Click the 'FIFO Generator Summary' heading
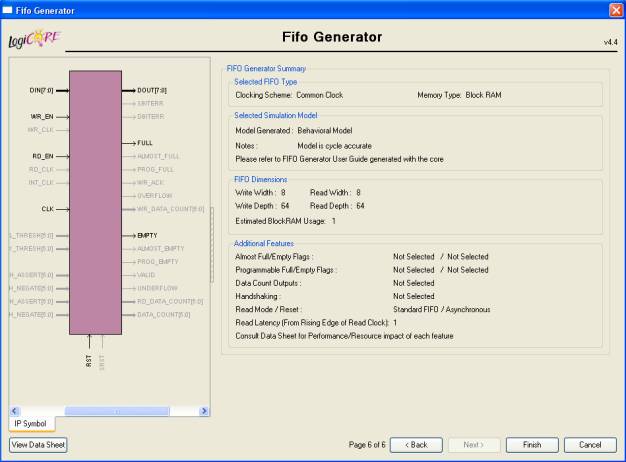 coord(266,68)
